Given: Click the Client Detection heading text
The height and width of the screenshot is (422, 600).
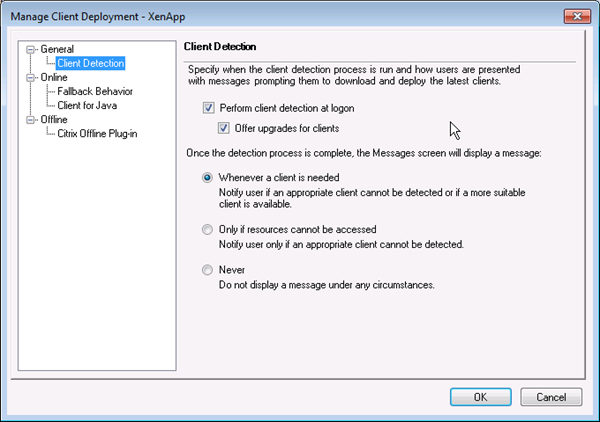Looking at the screenshot, I should tap(220, 47).
